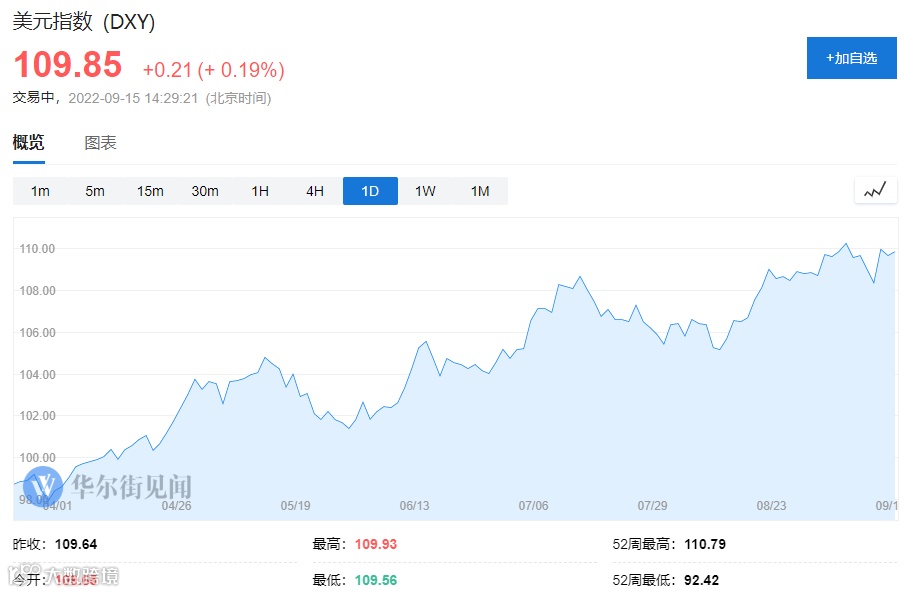Open the 图表 tab
Image resolution: width=906 pixels, height=593 pixels.
[101, 143]
